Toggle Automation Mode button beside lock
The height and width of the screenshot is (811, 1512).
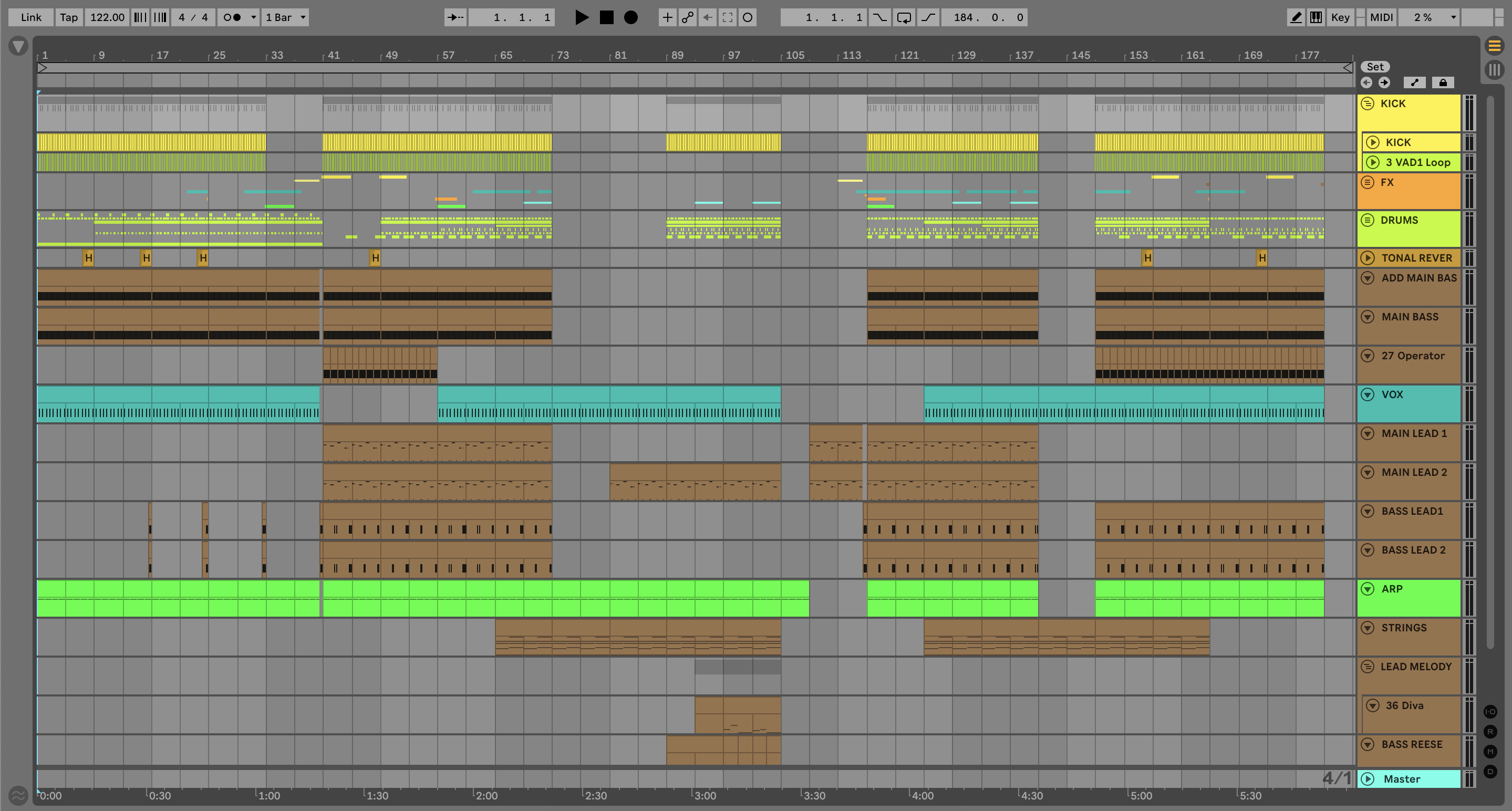tap(1415, 83)
